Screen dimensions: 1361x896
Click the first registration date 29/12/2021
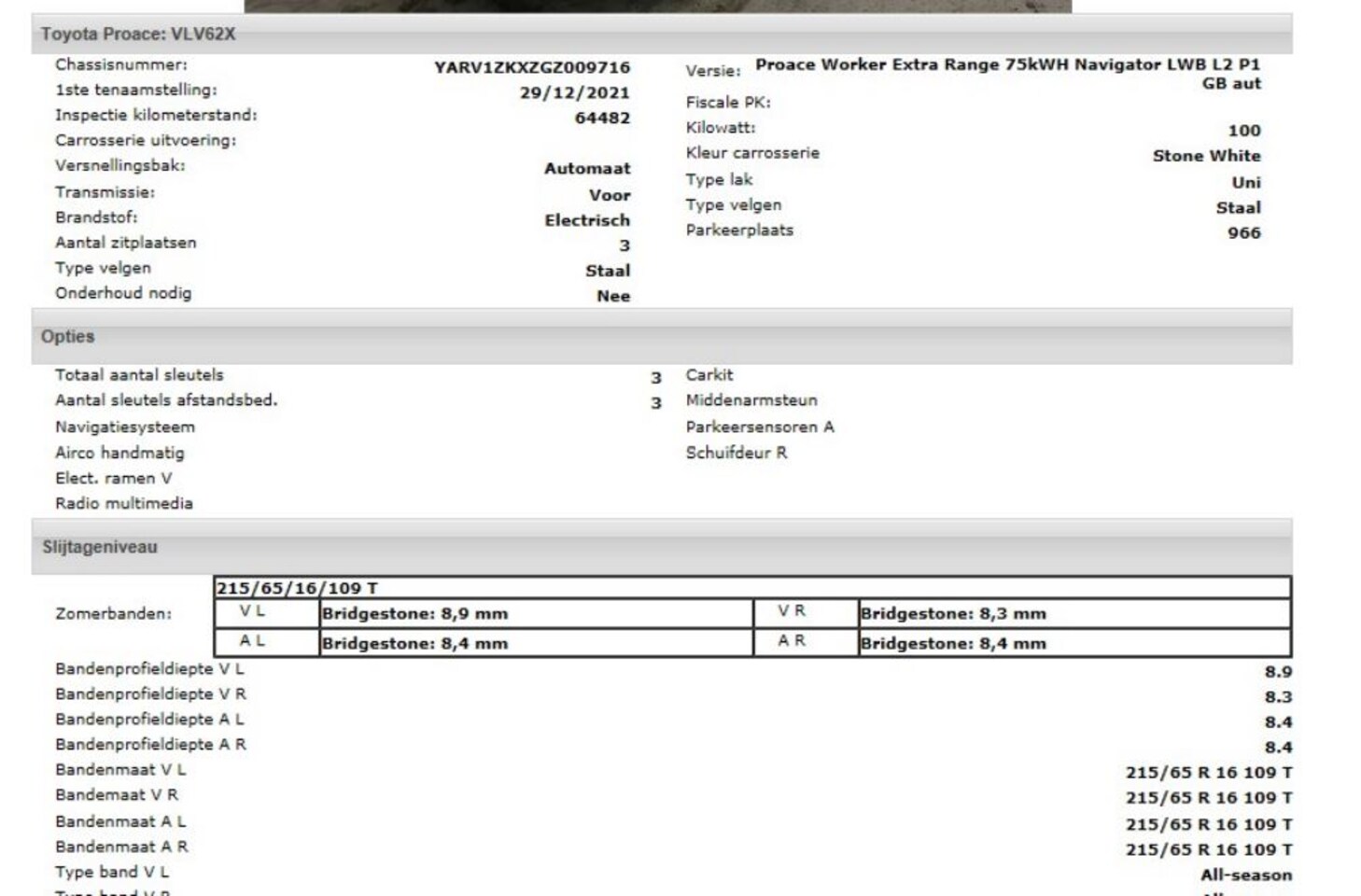pos(574,92)
